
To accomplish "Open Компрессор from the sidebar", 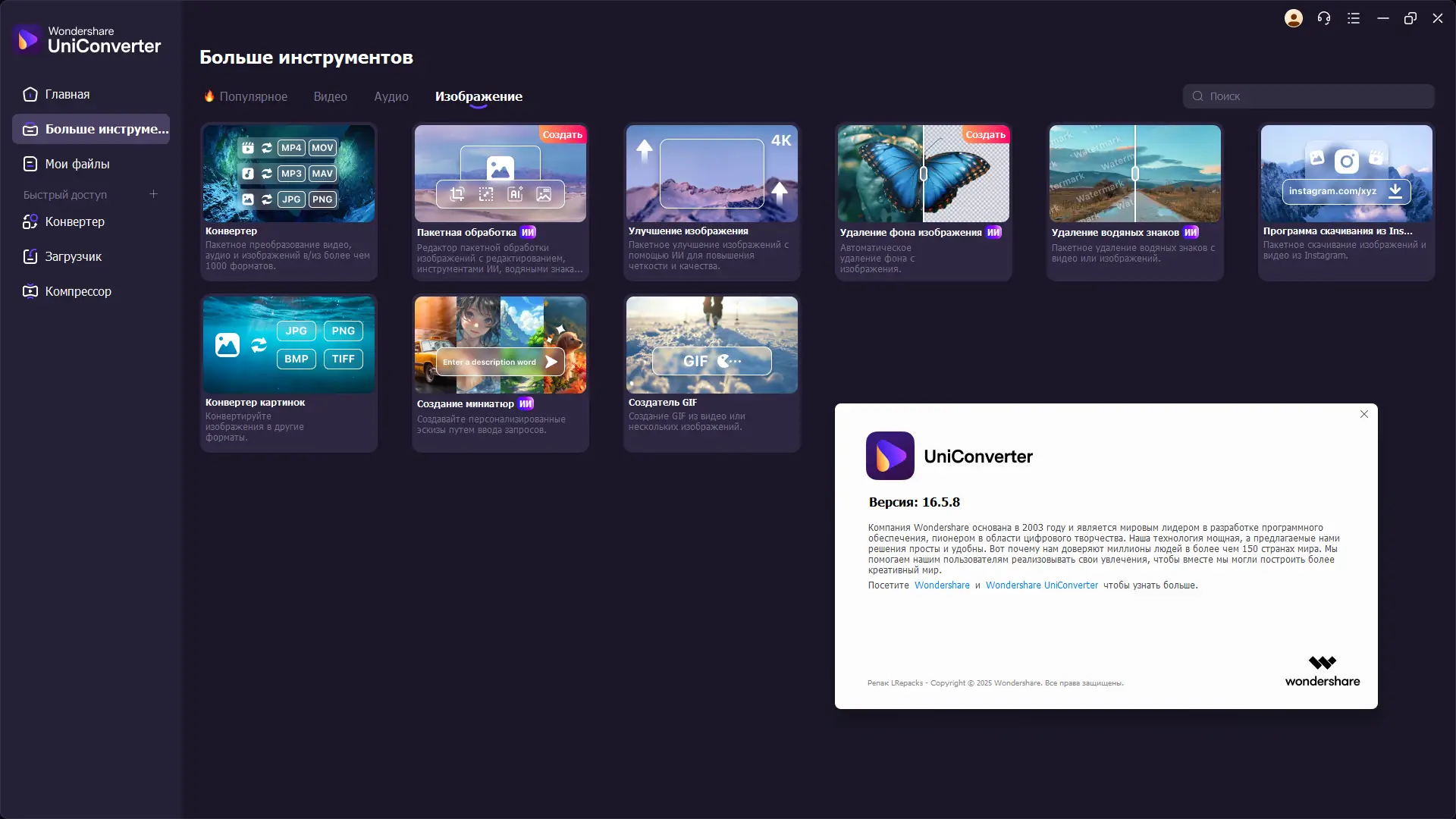I will tap(77, 291).
